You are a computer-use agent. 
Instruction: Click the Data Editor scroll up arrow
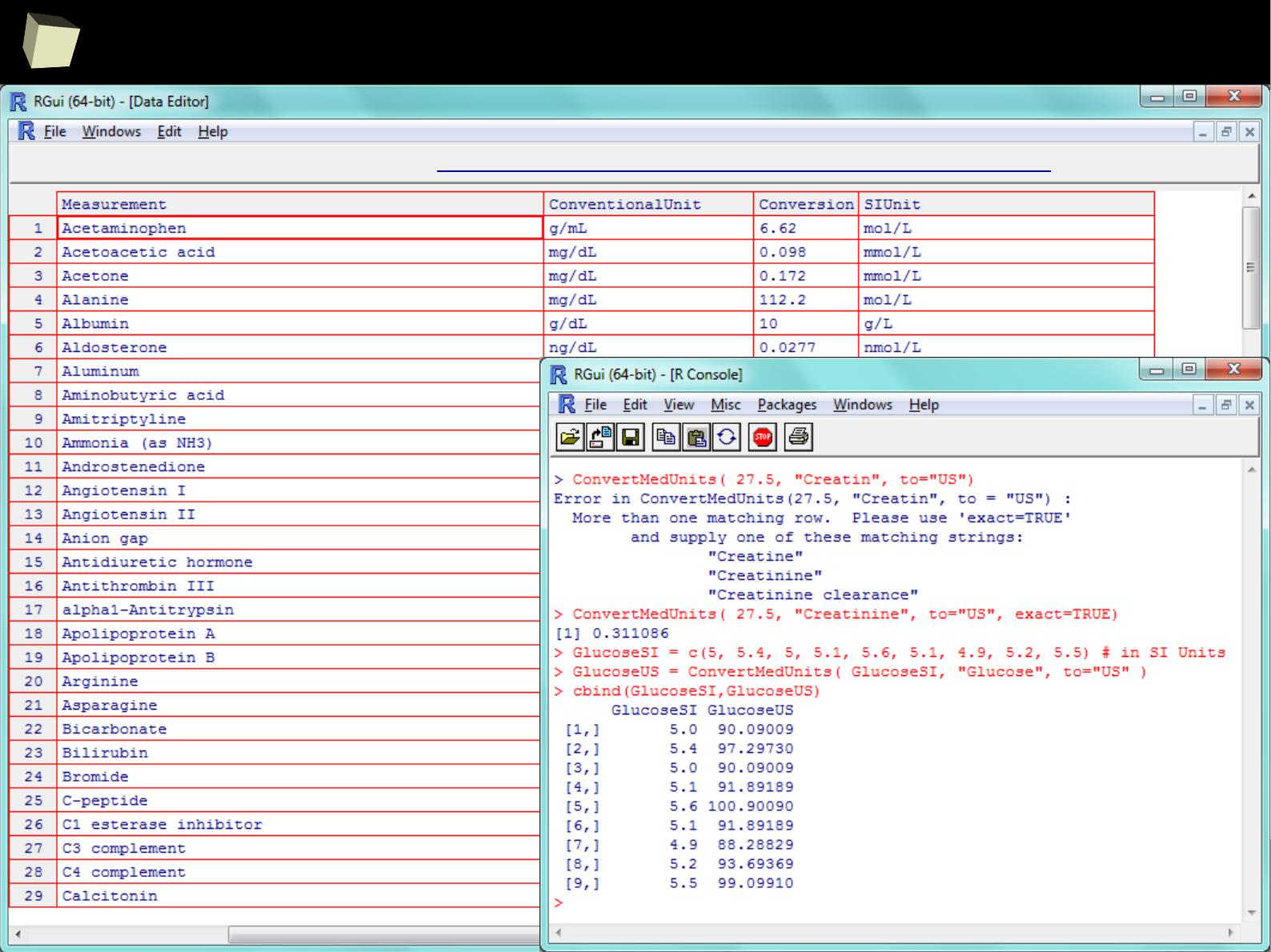[1252, 196]
